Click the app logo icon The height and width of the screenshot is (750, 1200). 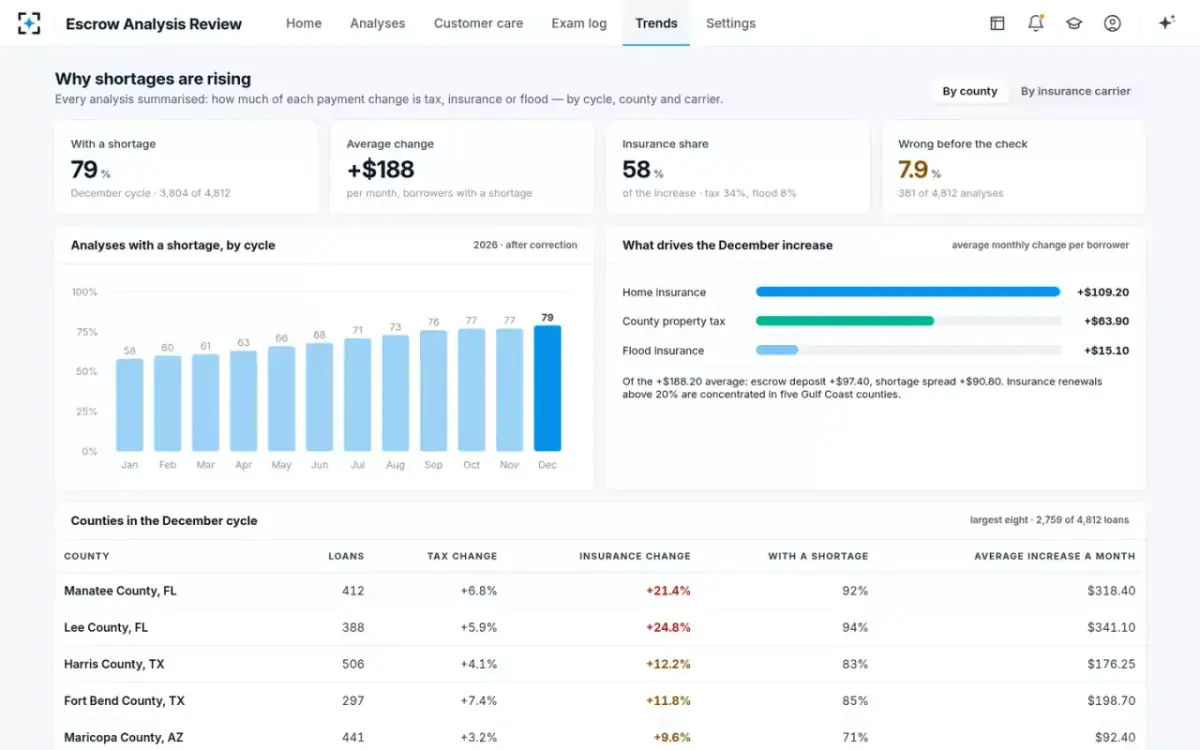(x=29, y=23)
